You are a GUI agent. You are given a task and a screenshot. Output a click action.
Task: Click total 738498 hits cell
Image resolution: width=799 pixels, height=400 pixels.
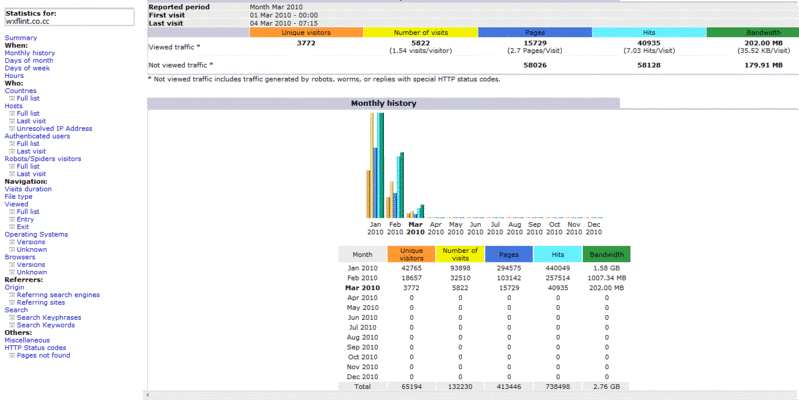(558, 387)
